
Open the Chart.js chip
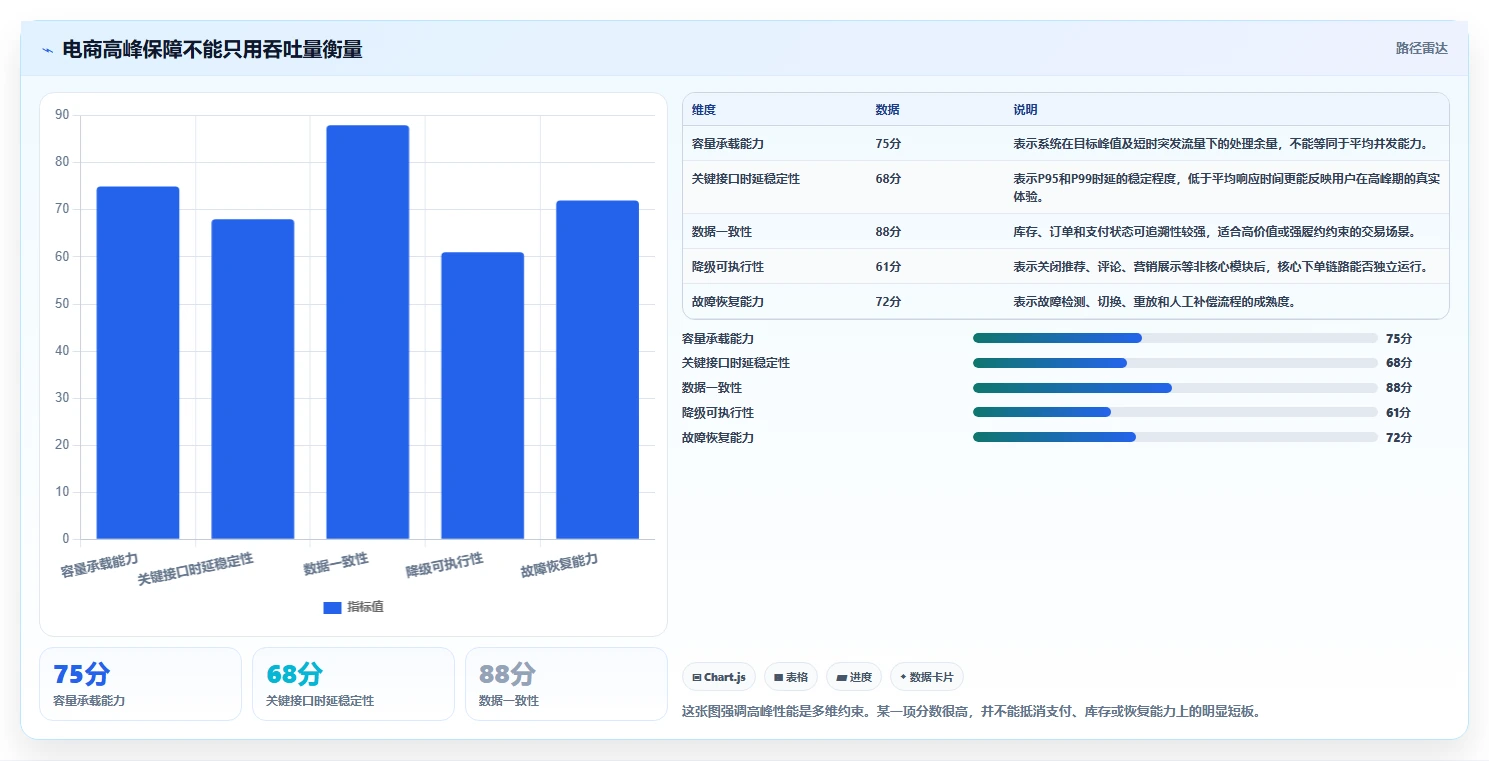point(719,677)
